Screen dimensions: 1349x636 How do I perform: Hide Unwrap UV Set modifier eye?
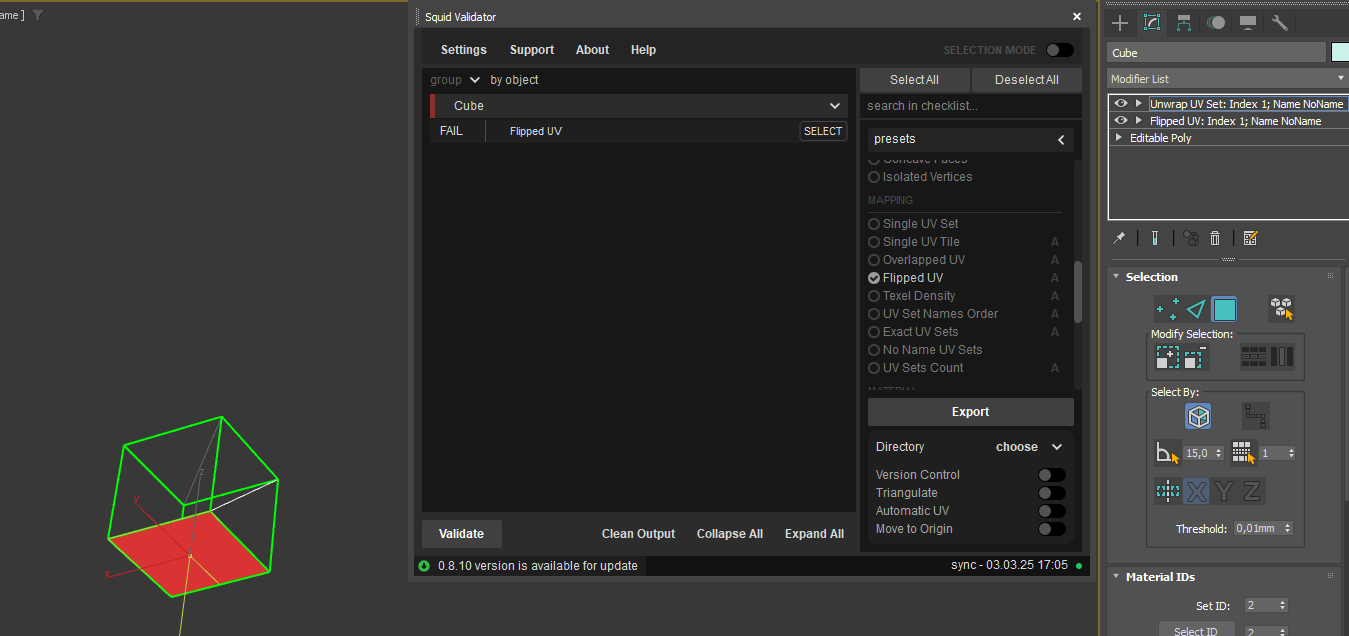pyautogui.click(x=1121, y=103)
